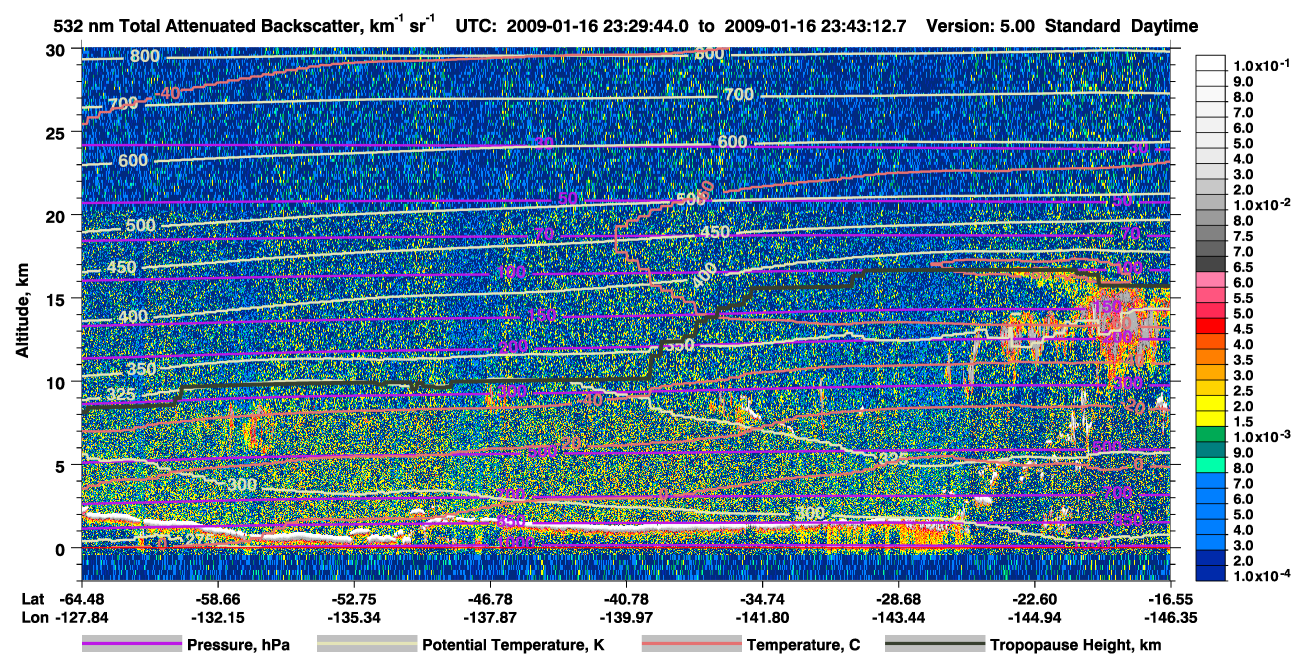Click the salmon Temperature legend line sample
Image resolution: width=1300 pixels, height=667 pixels.
click(x=690, y=645)
